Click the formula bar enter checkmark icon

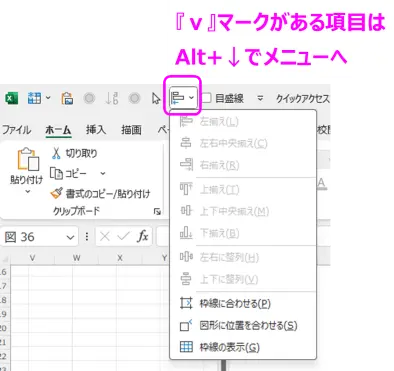[123, 237]
